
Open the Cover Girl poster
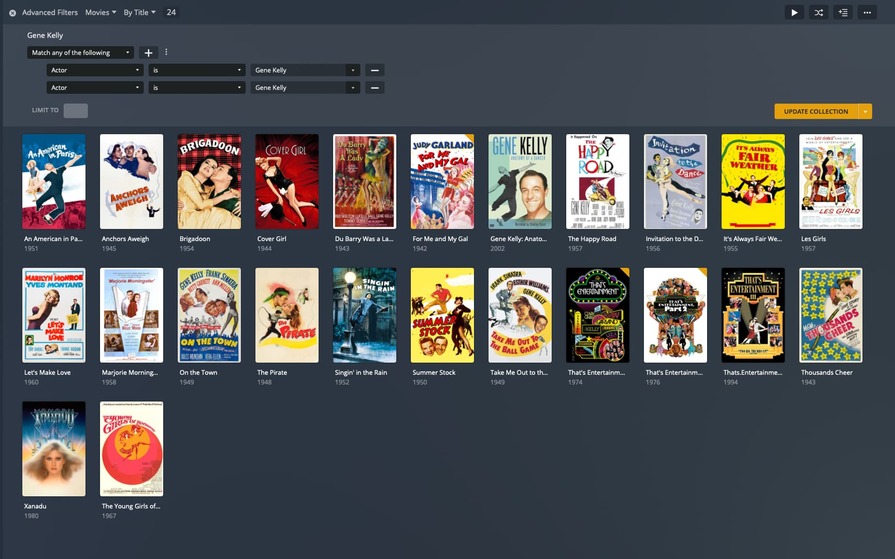[x=287, y=182]
